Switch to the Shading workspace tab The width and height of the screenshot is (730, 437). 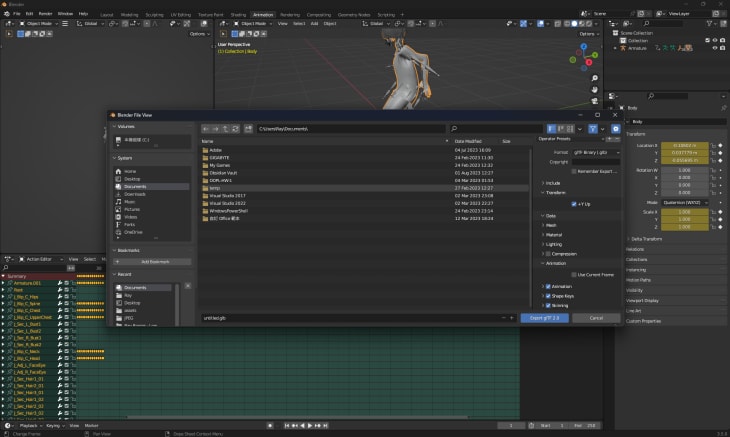(x=238, y=15)
